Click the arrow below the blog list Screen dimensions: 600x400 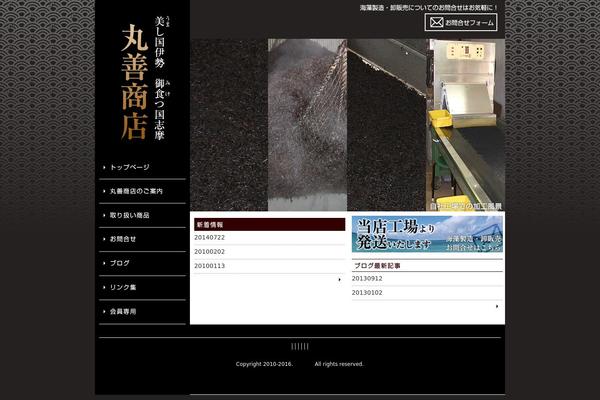point(497,306)
